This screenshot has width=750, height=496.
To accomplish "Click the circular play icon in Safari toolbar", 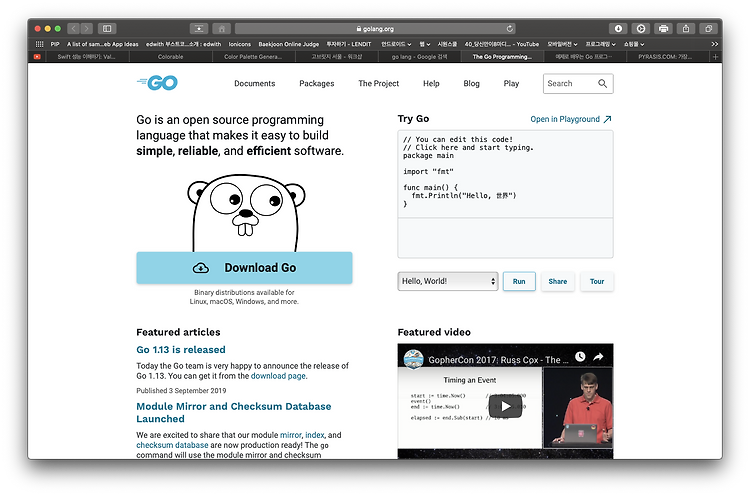I will point(640,29).
